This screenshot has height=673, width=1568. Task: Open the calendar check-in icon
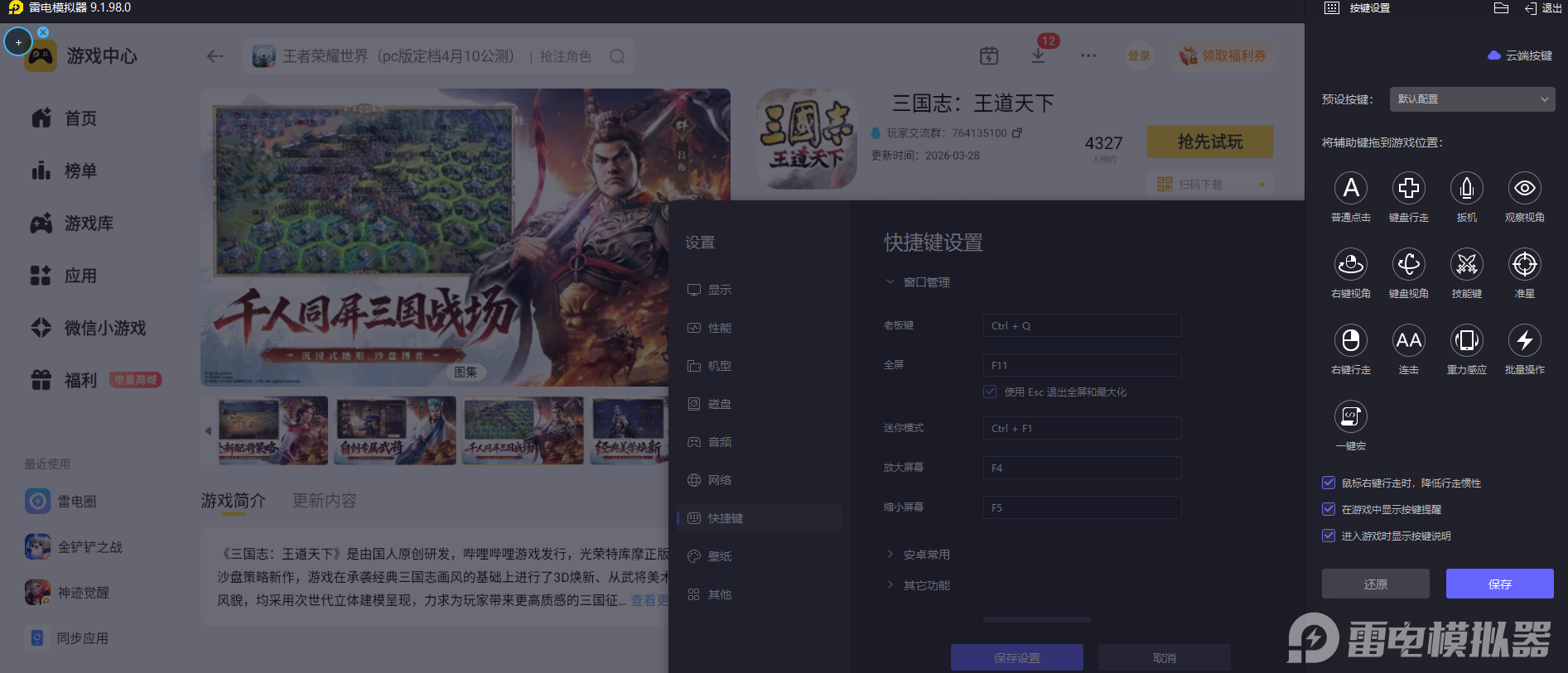tap(989, 55)
